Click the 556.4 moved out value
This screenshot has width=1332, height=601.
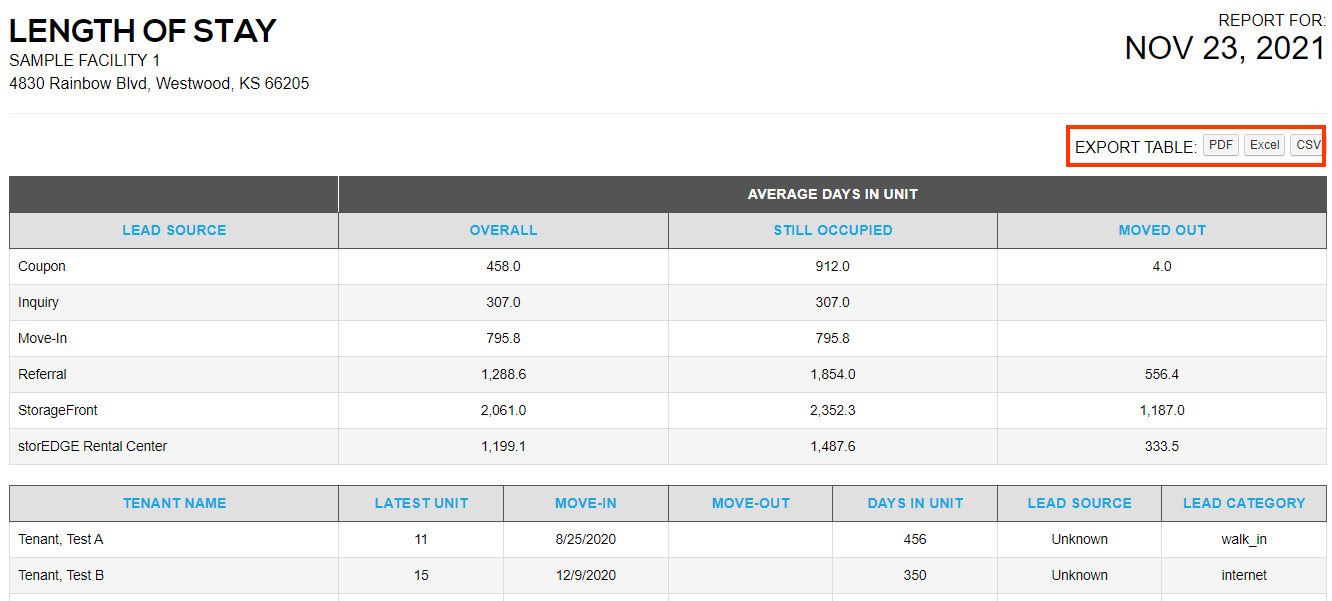click(1162, 375)
